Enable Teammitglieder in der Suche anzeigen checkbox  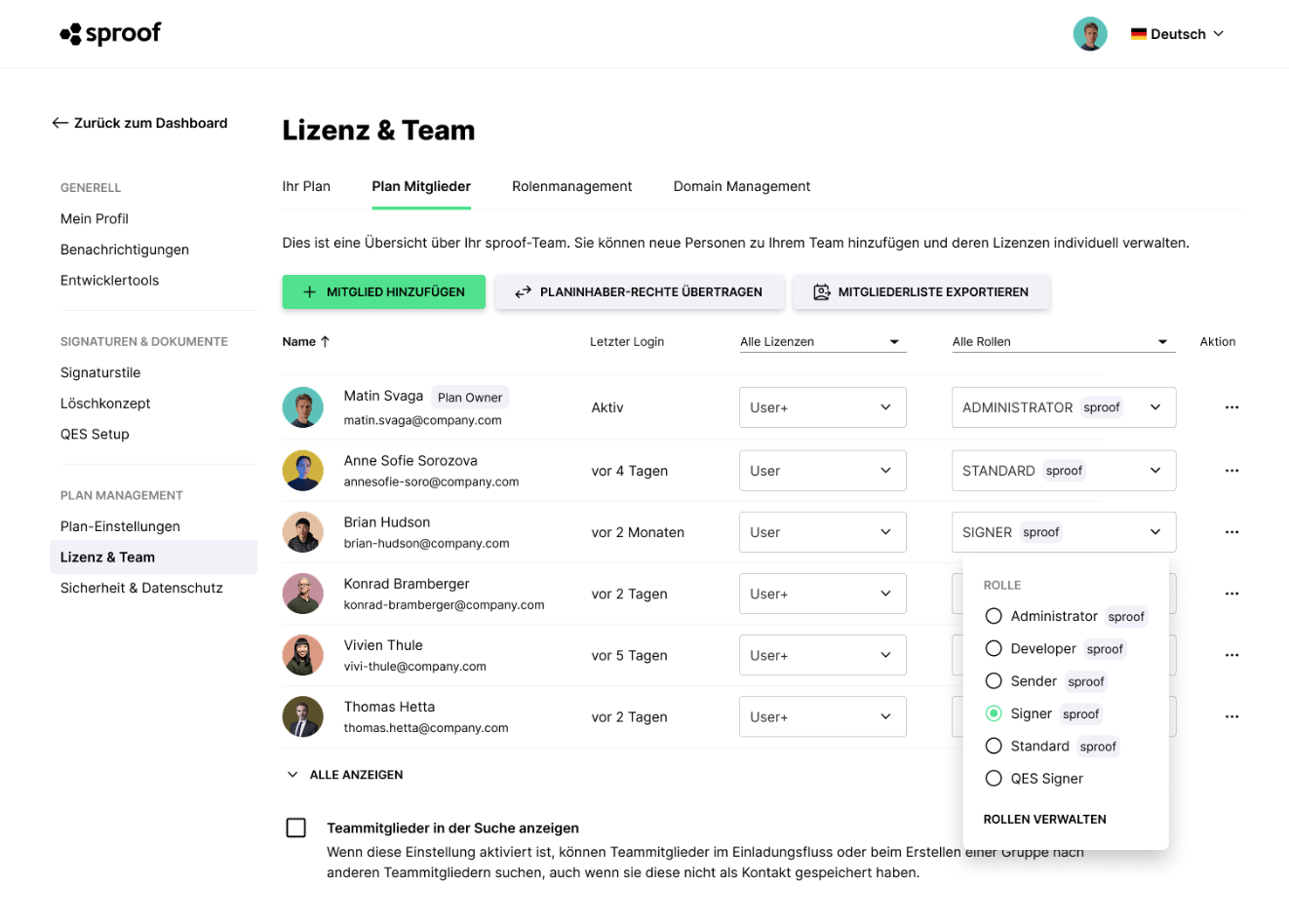click(296, 828)
